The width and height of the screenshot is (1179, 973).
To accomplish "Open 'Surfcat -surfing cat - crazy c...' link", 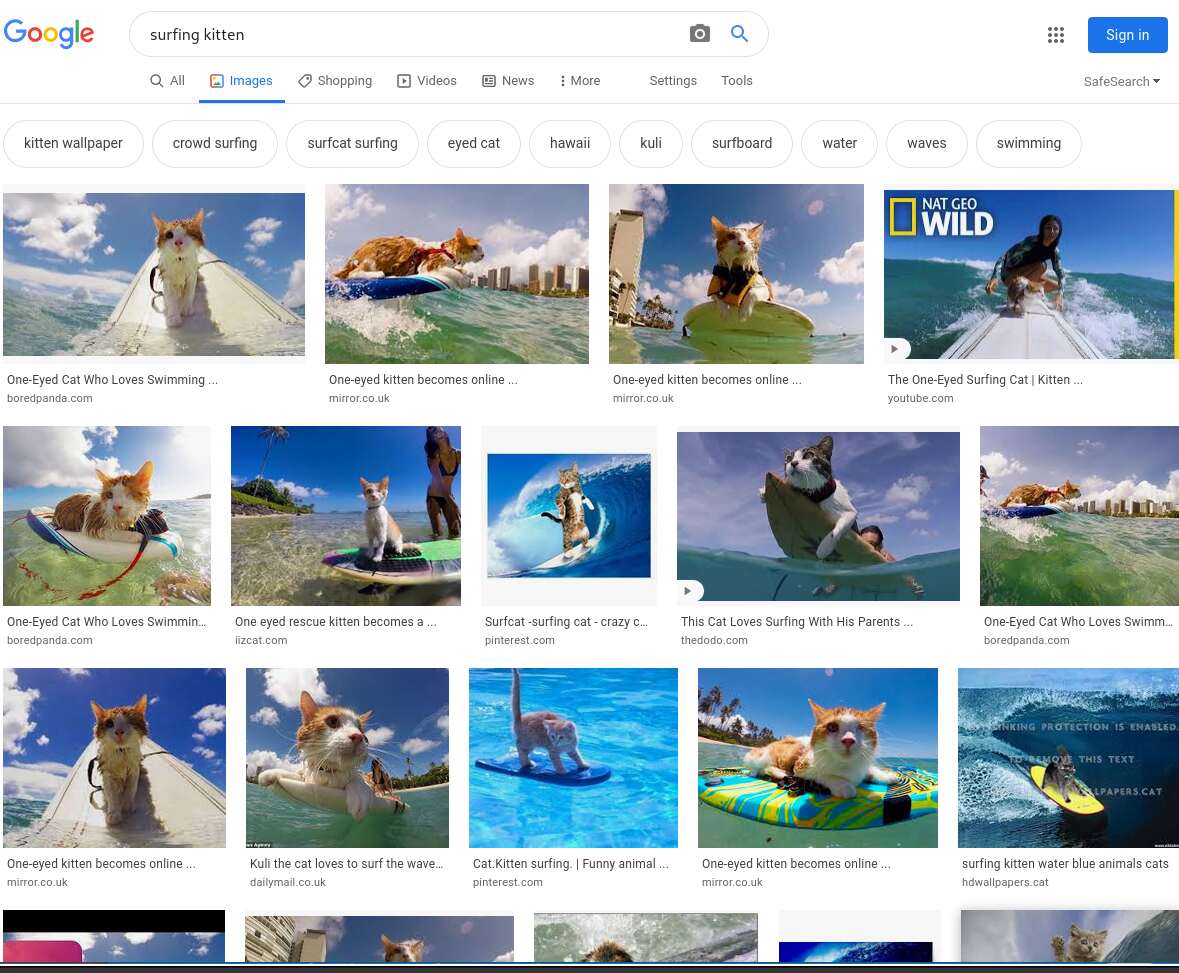I will [566, 622].
